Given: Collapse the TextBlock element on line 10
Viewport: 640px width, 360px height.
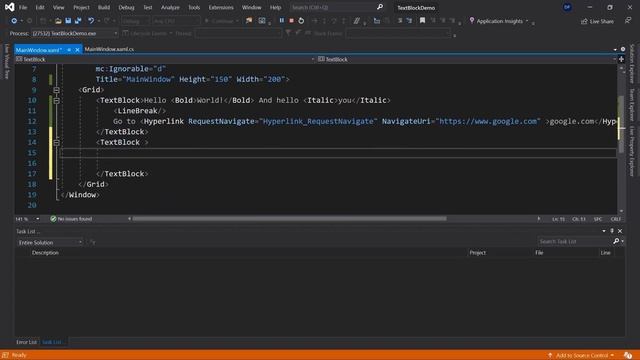Looking at the screenshot, I should pyautogui.click(x=56, y=100).
